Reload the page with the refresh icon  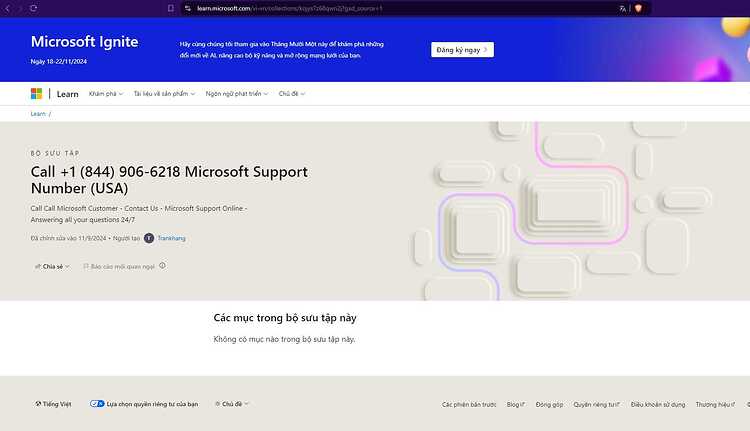33,8
